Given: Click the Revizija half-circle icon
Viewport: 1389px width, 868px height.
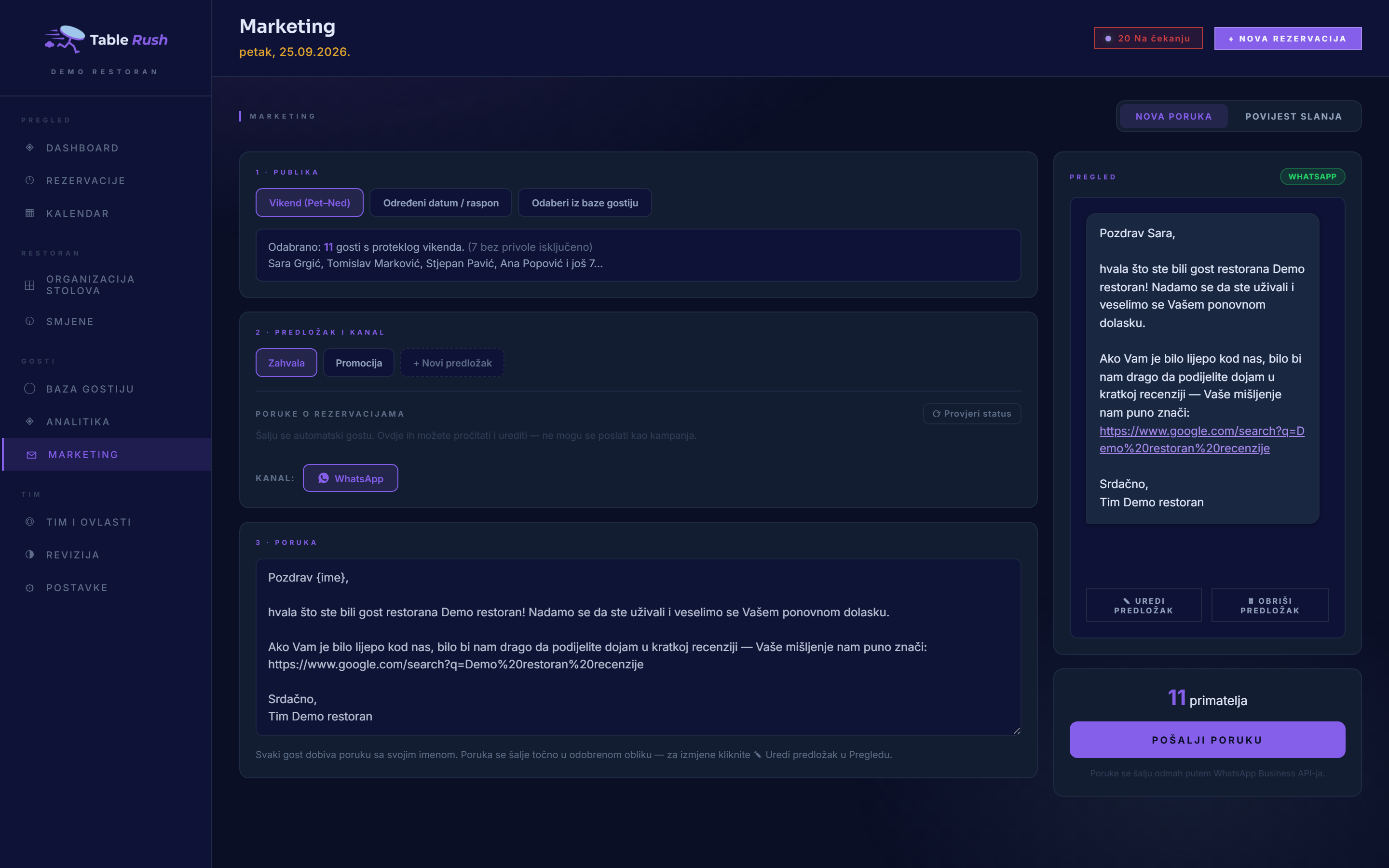Looking at the screenshot, I should (x=30, y=555).
